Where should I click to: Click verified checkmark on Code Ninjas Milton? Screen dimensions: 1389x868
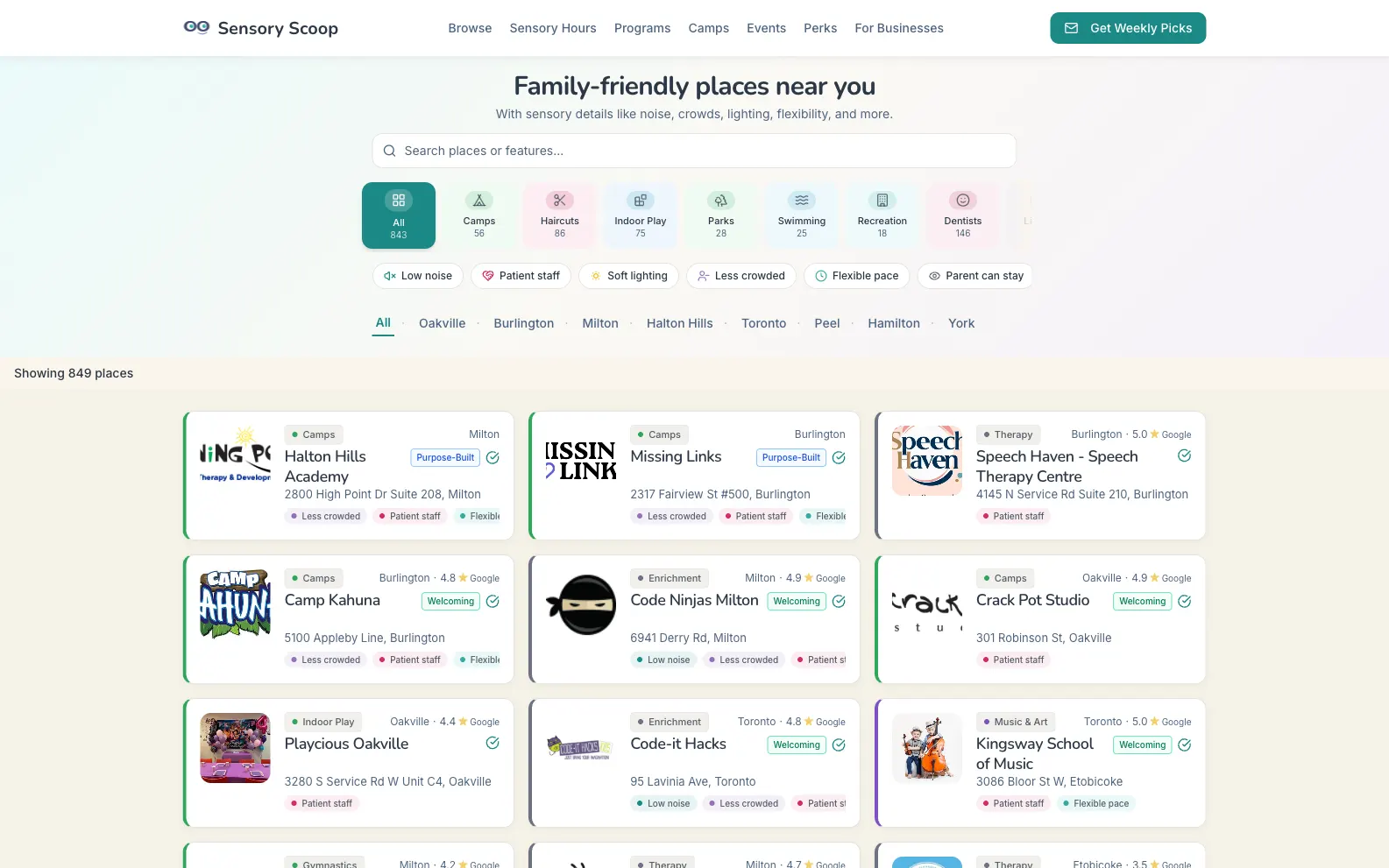[x=839, y=601]
